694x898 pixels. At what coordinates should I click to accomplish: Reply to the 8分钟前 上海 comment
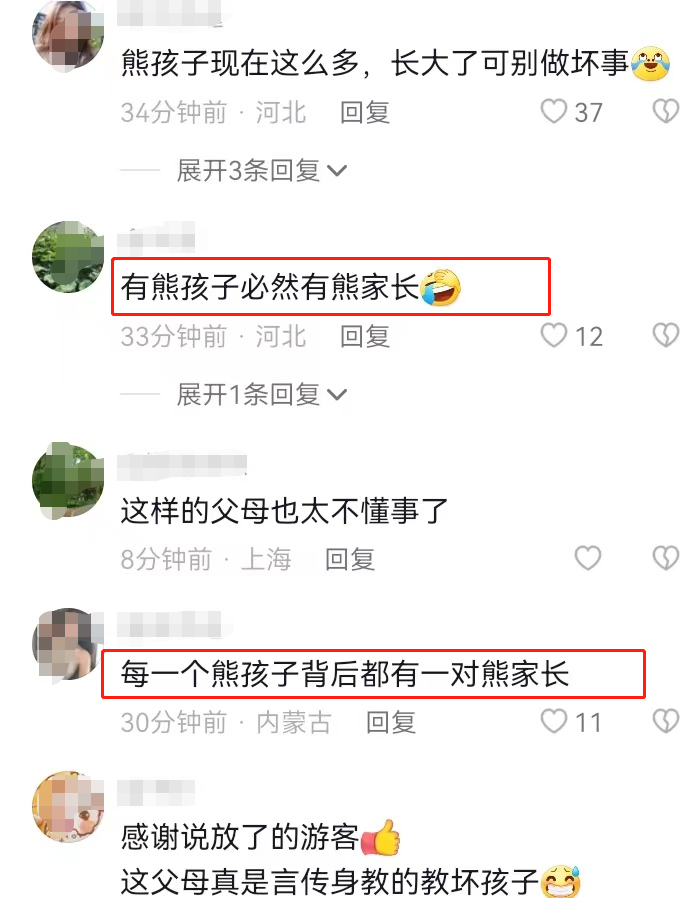tap(350, 560)
